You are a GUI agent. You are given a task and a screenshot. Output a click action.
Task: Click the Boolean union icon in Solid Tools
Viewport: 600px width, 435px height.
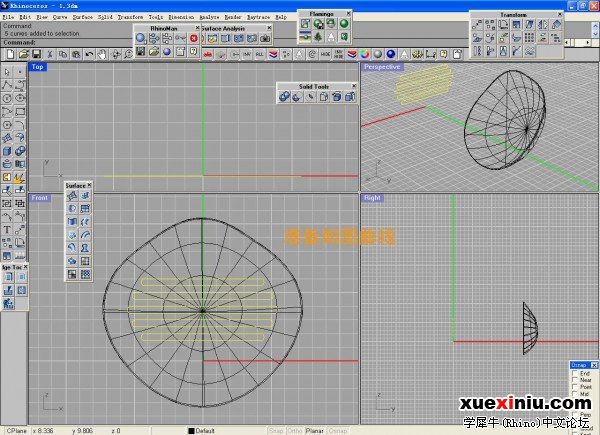[x=284, y=97]
